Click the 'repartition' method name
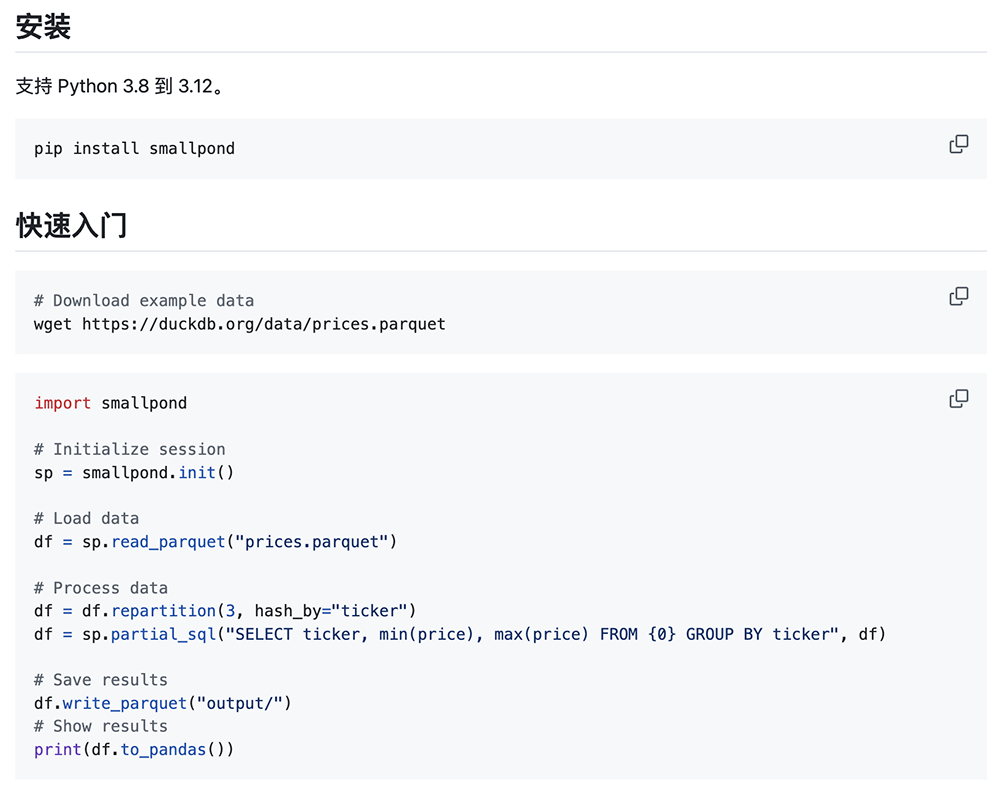The width and height of the screenshot is (1000, 789). [x=163, y=610]
